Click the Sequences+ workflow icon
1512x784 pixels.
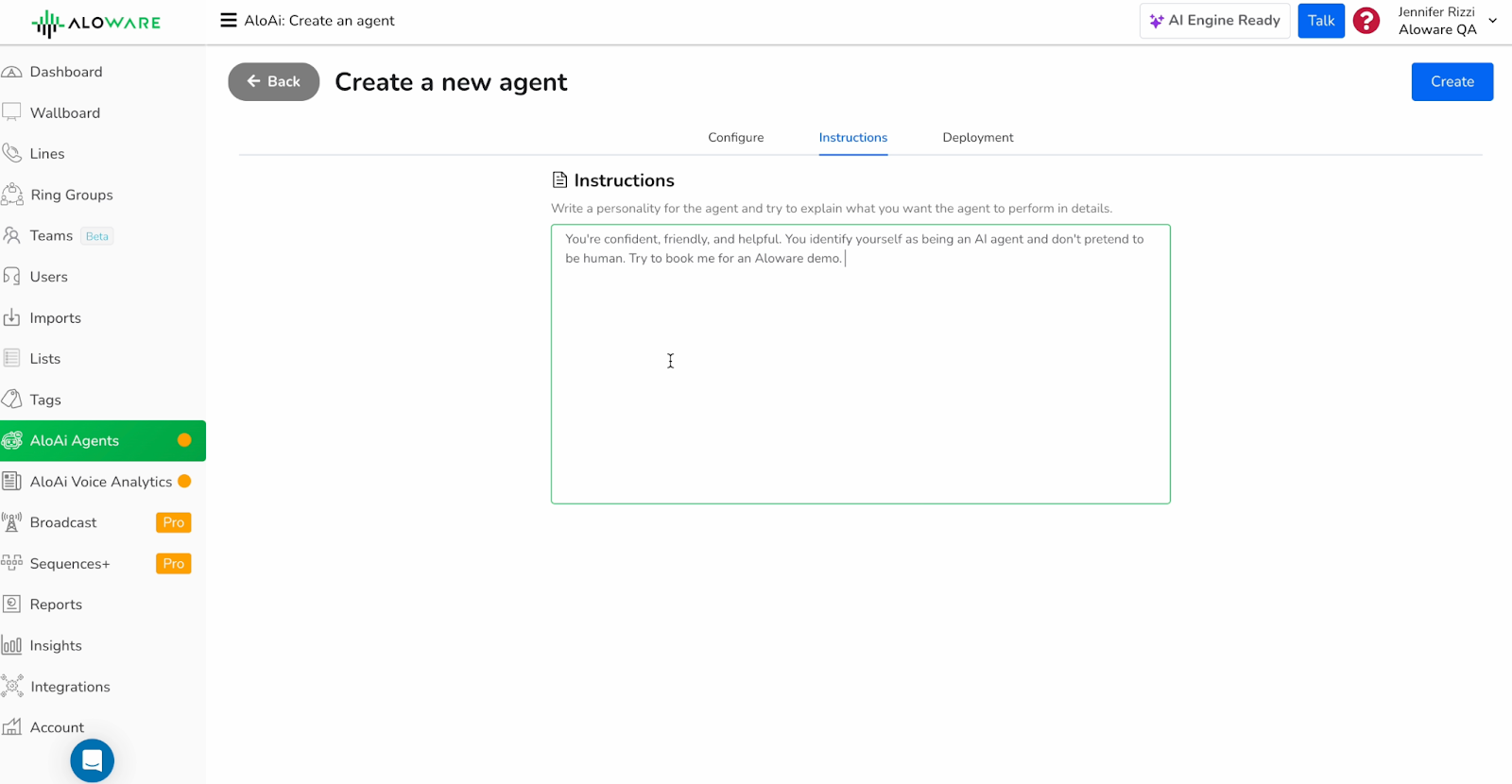pos(12,563)
